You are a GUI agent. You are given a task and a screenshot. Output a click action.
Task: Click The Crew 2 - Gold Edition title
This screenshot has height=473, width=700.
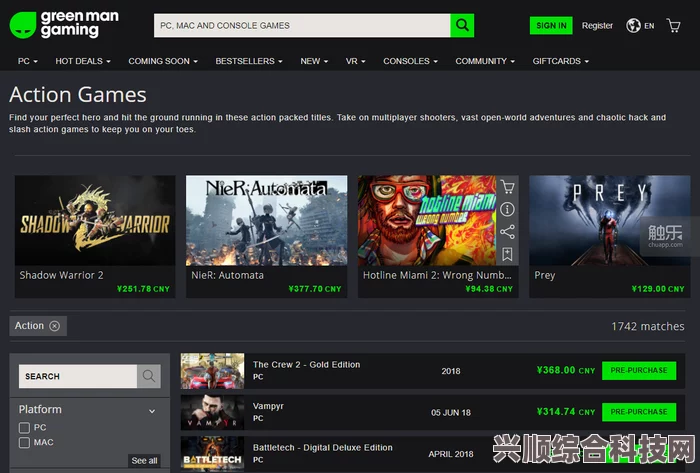[x=306, y=365]
